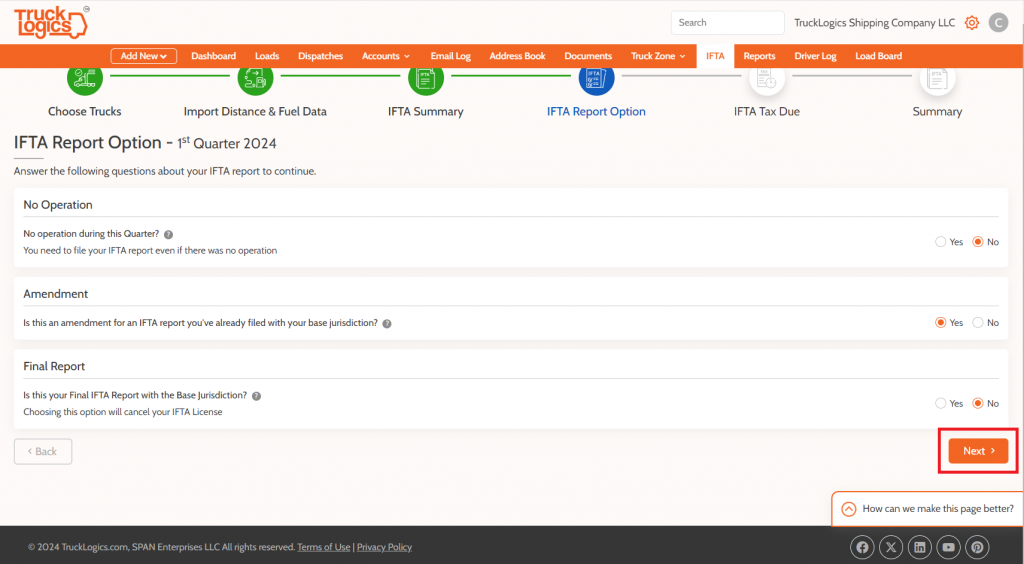Open the Privacy Policy link

[384, 547]
